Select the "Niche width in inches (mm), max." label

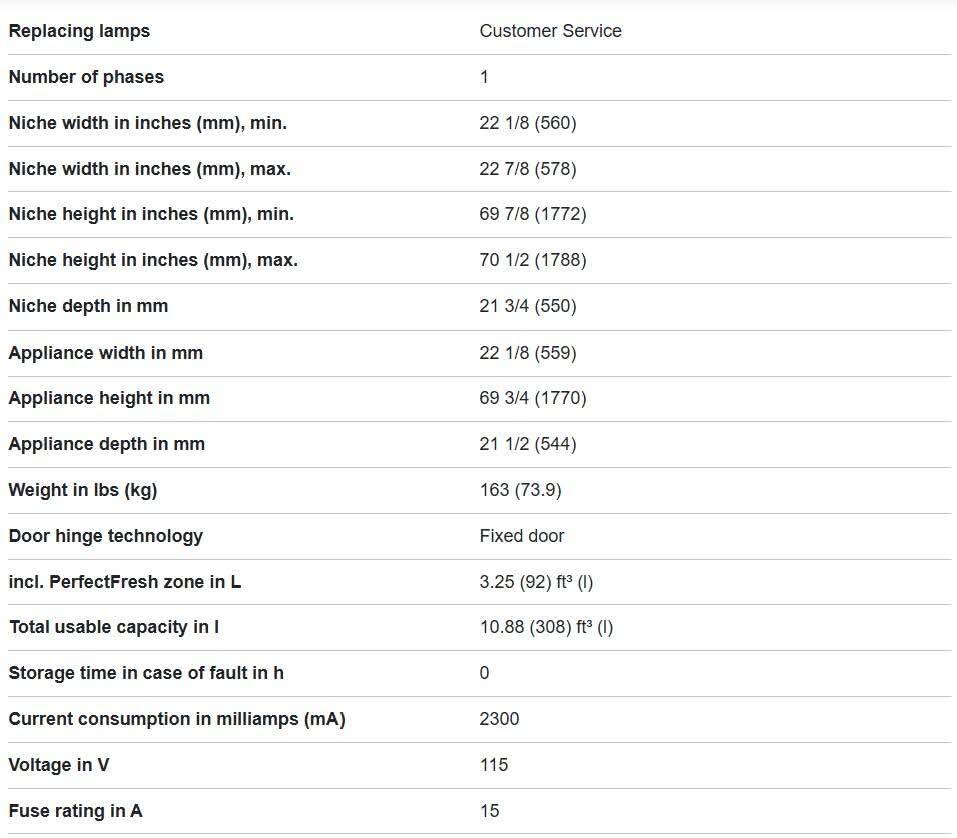pyautogui.click(x=149, y=169)
